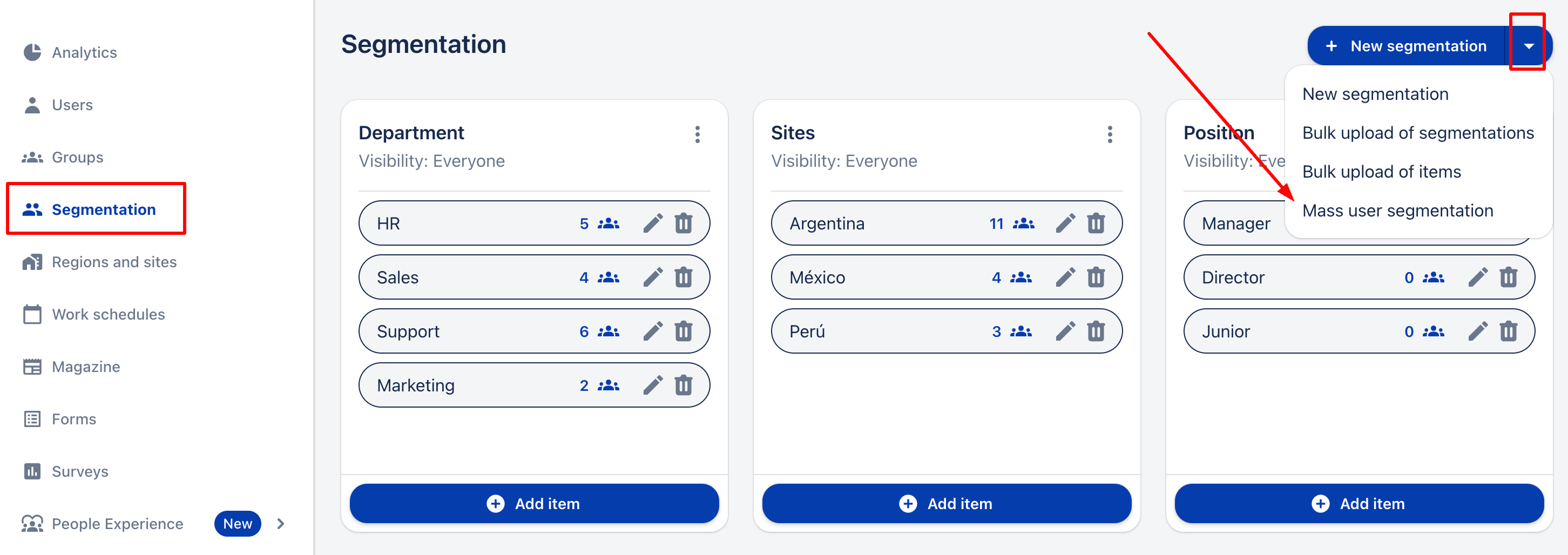
Task: Open Work schedules from the sidebar
Action: [108, 314]
